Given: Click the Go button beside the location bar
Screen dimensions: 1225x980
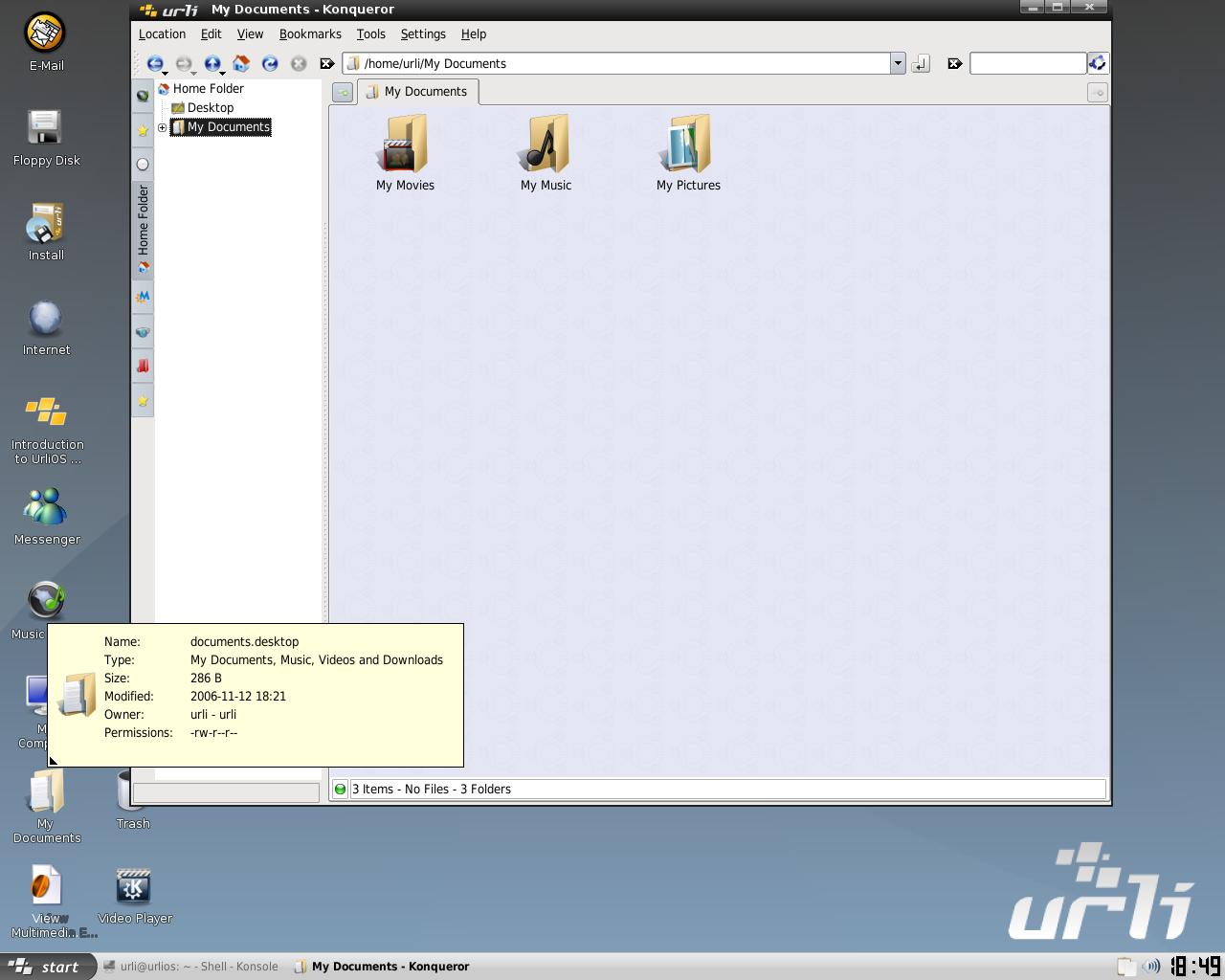Looking at the screenshot, I should coord(920,63).
